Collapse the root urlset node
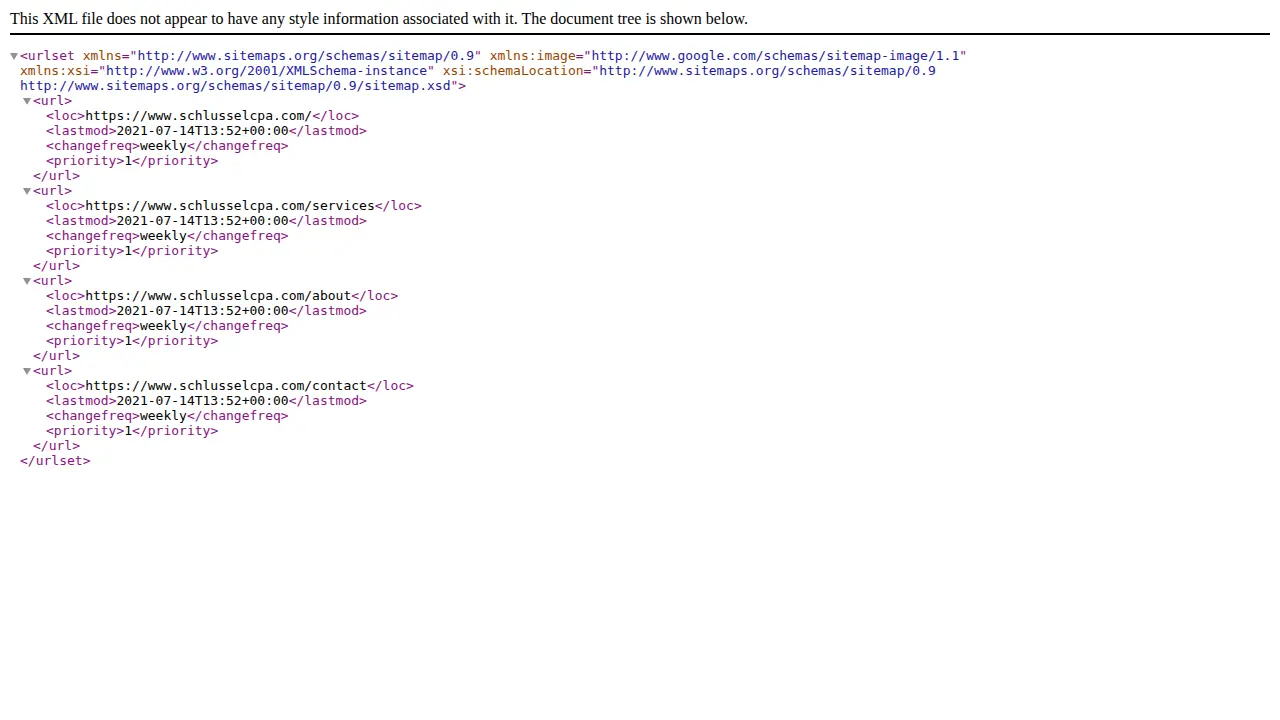This screenshot has width=1280, height=720. 14,56
